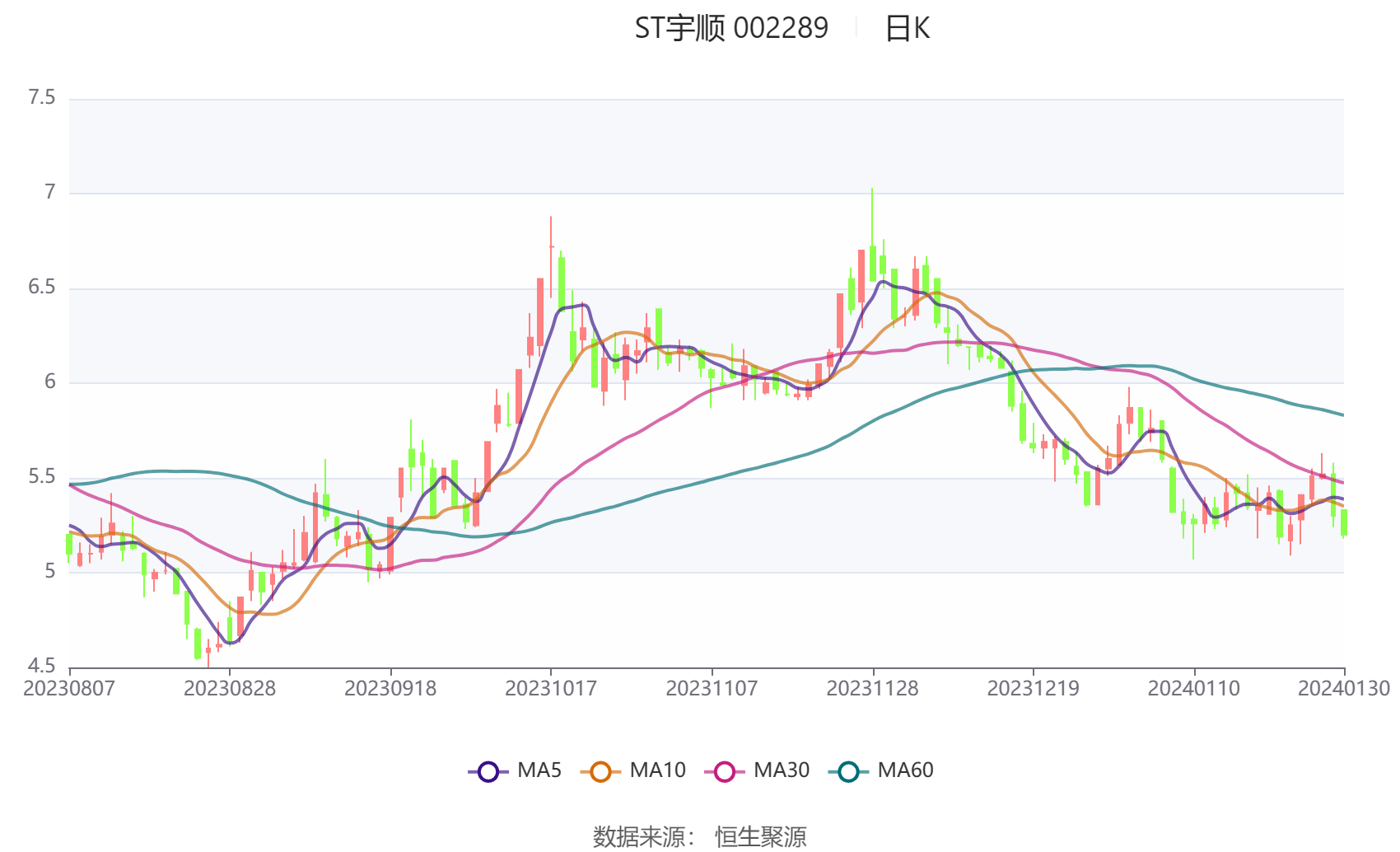Click the orange MA10 line at its peak
The width and height of the screenshot is (1400, 852).
coord(939,293)
